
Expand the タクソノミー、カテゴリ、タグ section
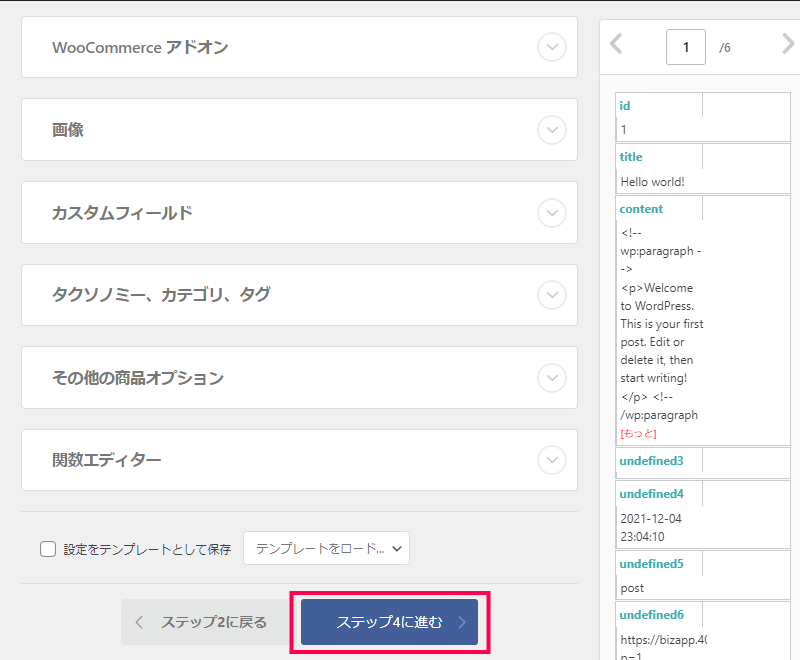(x=552, y=295)
